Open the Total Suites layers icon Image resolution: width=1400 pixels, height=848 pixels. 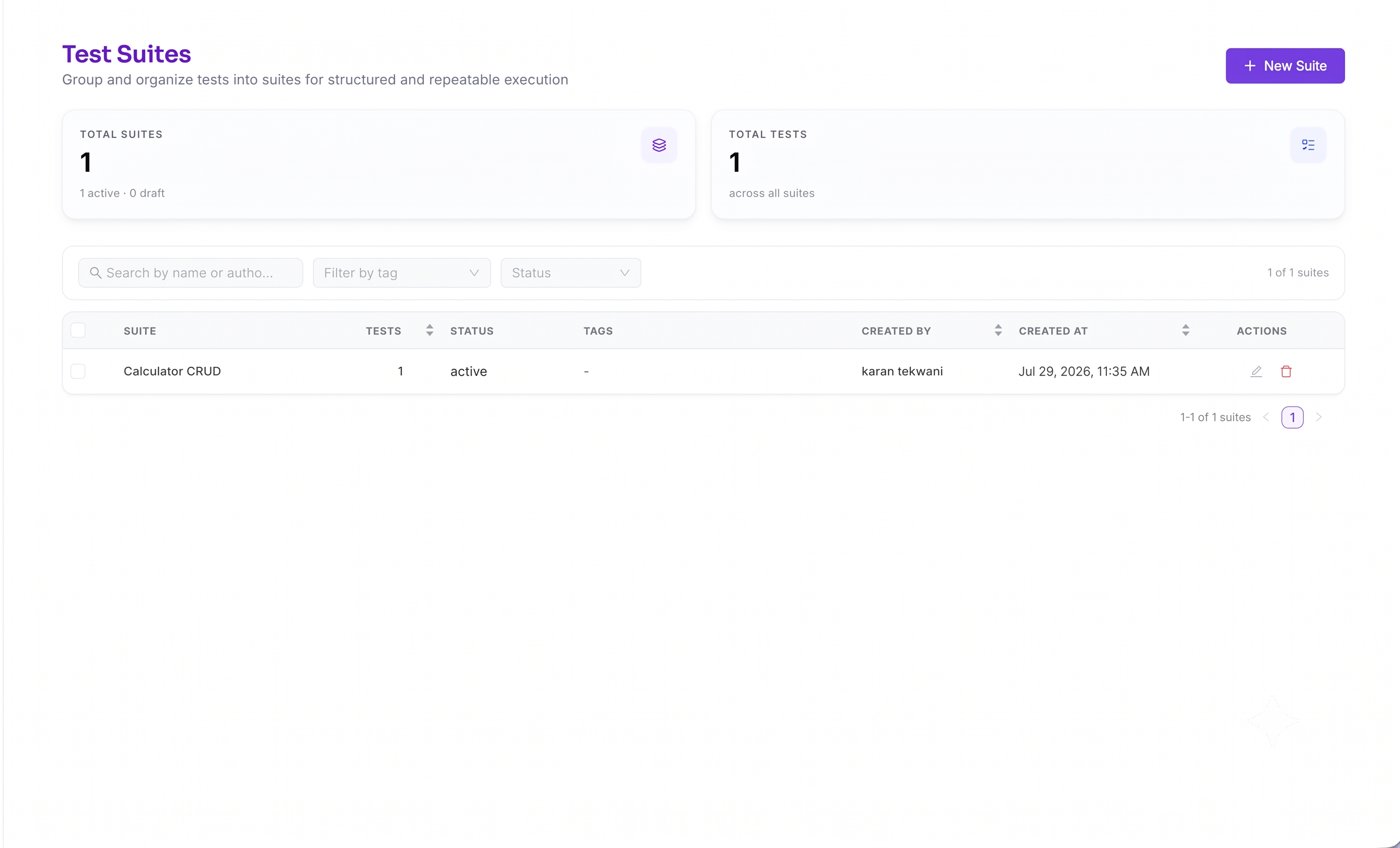[x=659, y=145]
